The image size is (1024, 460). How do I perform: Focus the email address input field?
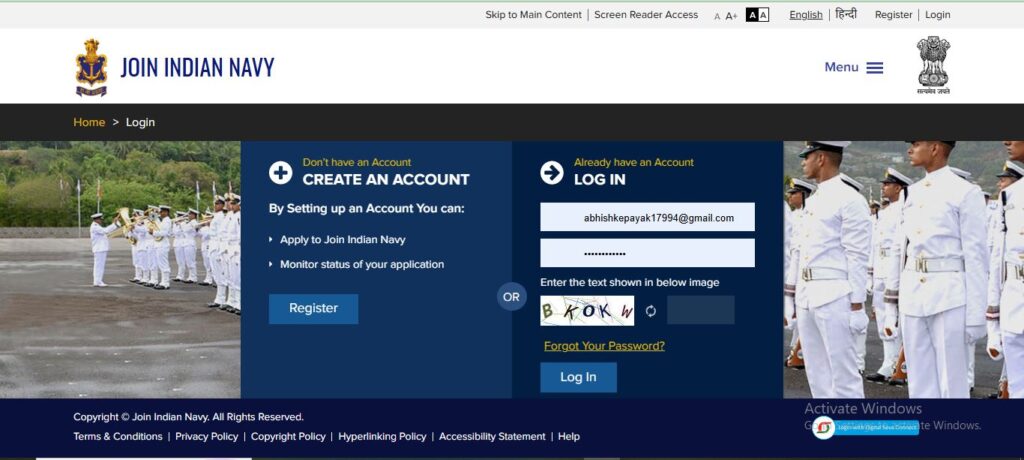(x=647, y=217)
